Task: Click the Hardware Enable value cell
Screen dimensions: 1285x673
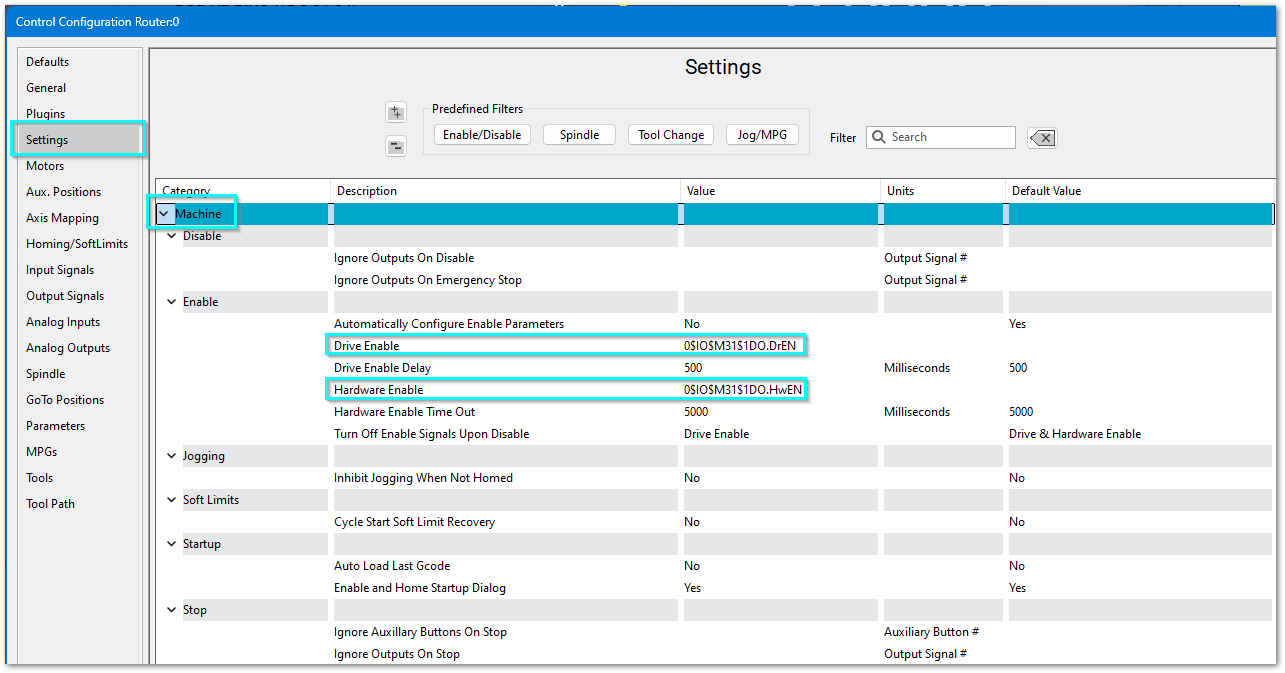Action: (742, 390)
